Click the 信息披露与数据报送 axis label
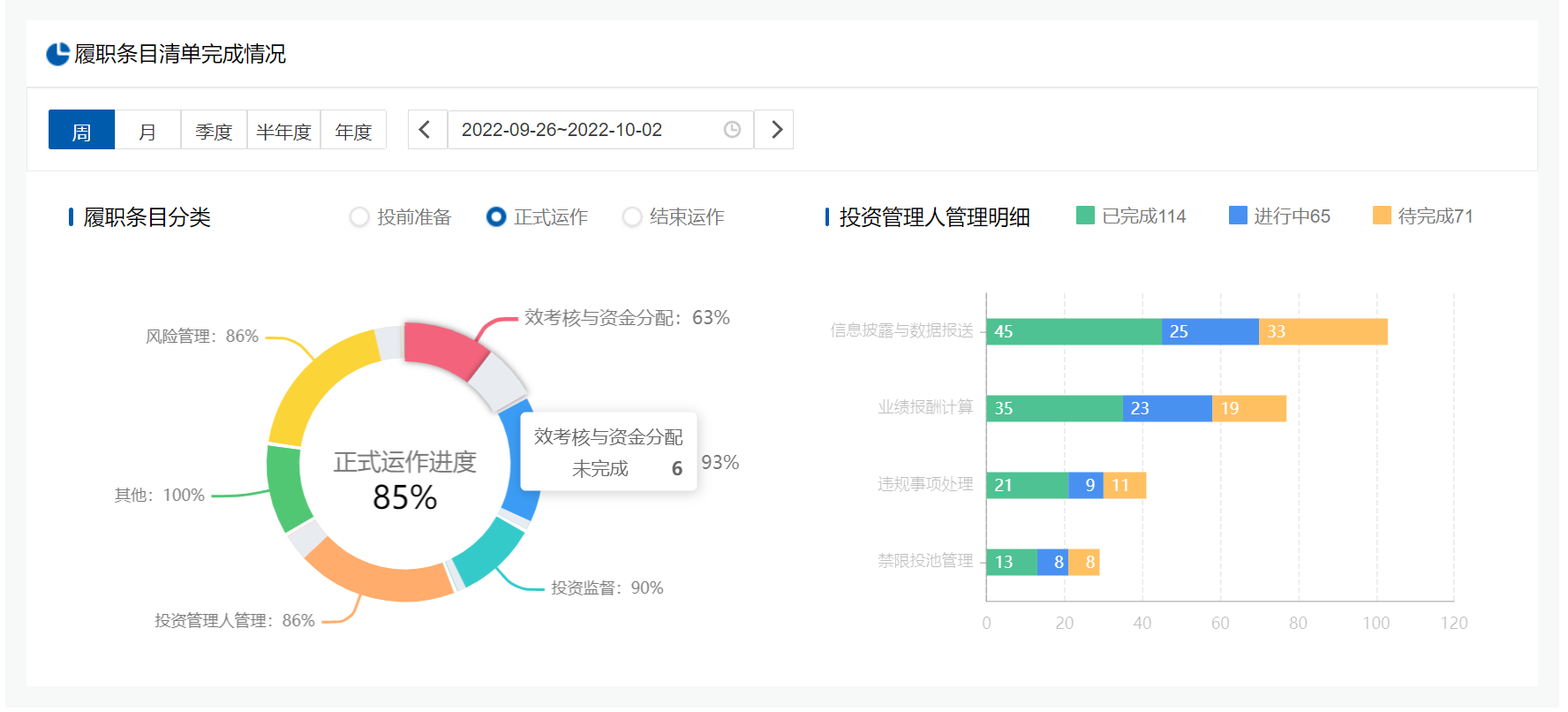Image resolution: width=1568 pixels, height=712 pixels. [x=901, y=330]
